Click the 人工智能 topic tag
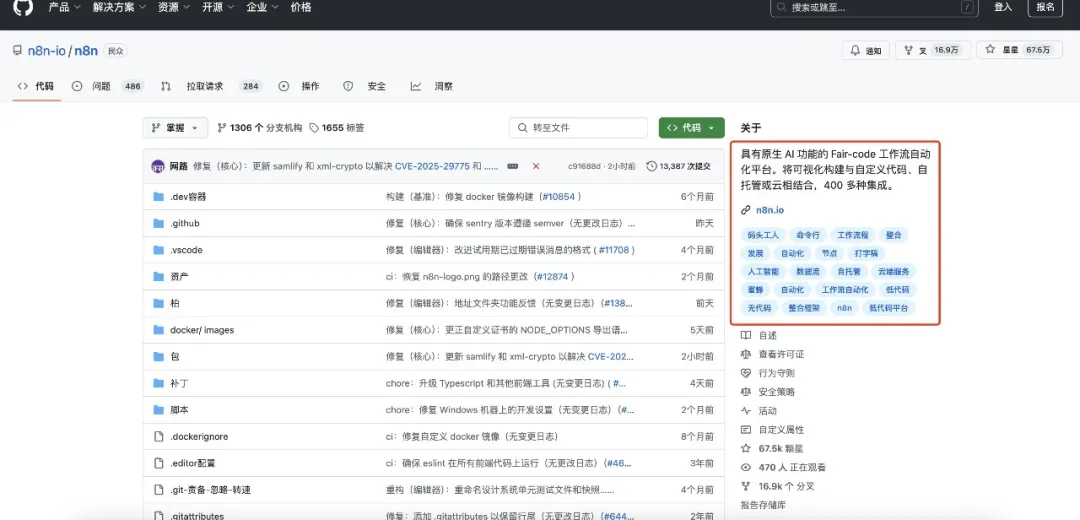The width and height of the screenshot is (1080, 520). (763, 271)
